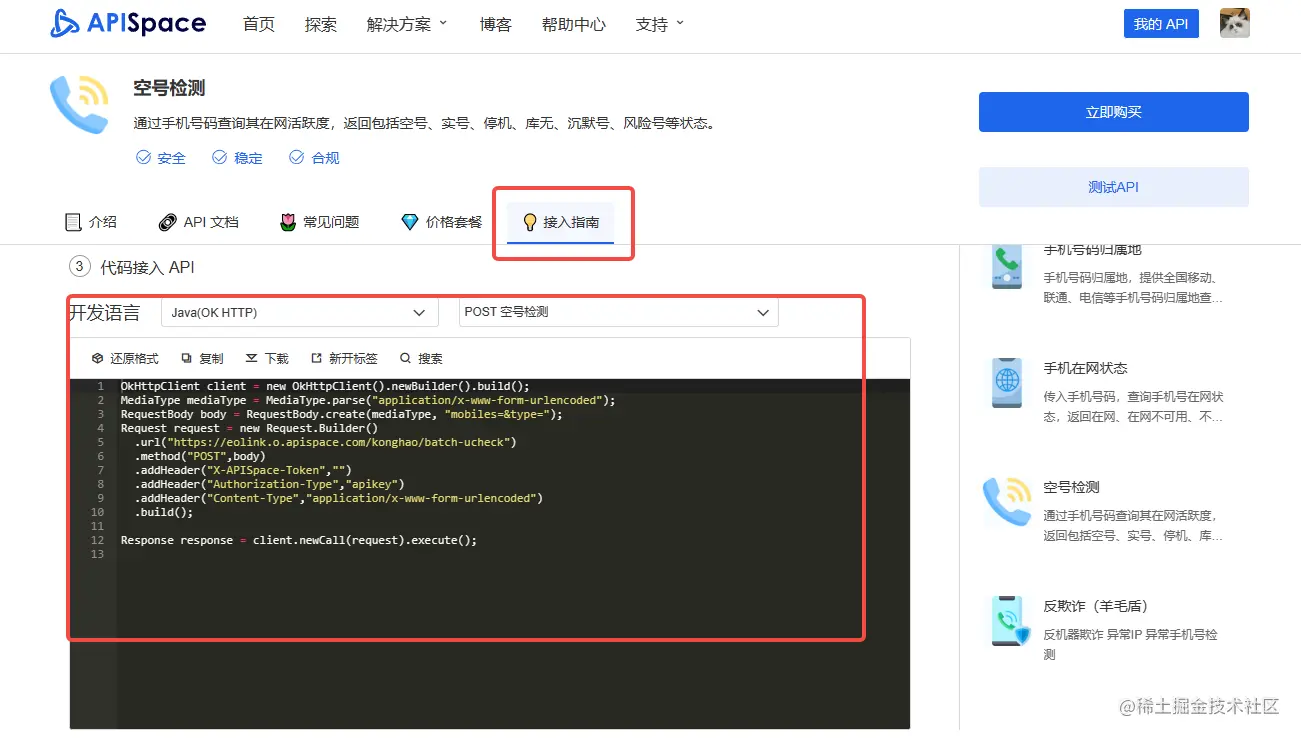1301x738 pixels.
Task: Click the .method("POST",body) code line
Action: pyautogui.click(x=200, y=455)
